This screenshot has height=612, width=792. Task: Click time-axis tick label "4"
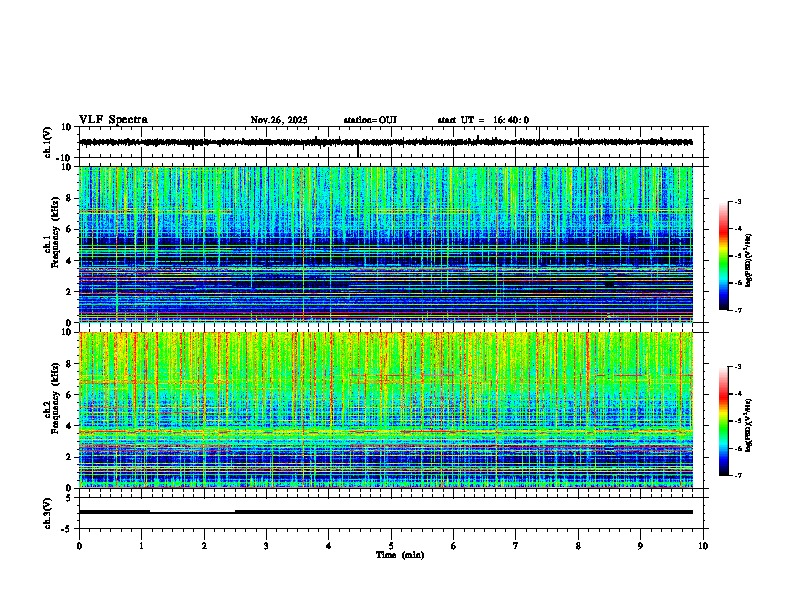329,546
